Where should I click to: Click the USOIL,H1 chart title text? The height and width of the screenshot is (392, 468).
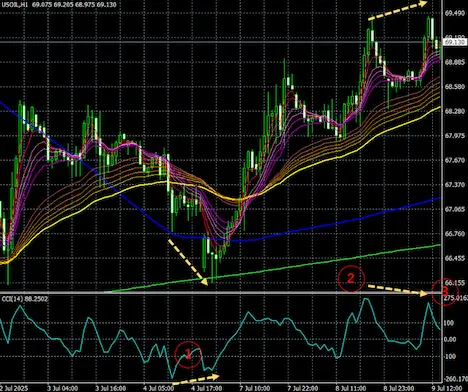pyautogui.click(x=14, y=4)
